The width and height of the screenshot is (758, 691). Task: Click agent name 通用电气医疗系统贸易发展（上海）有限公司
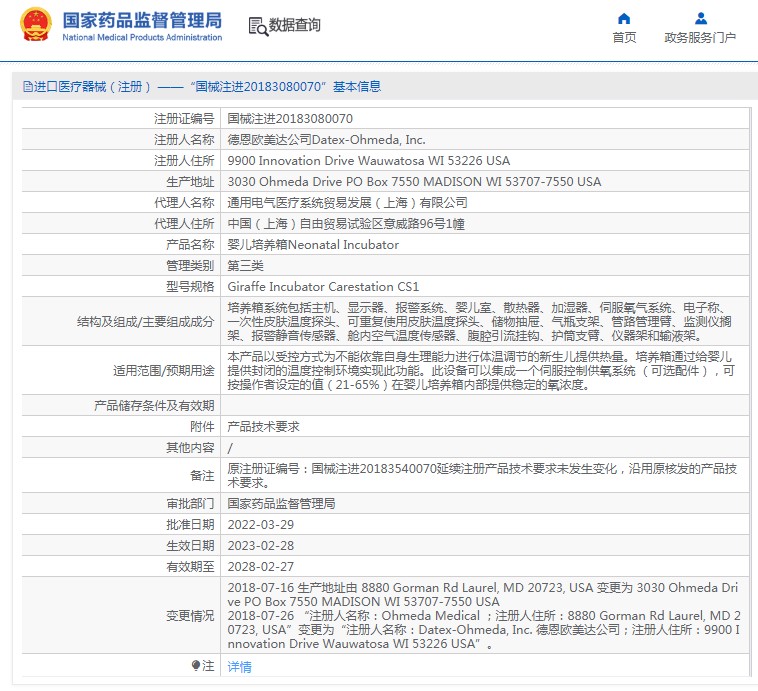tap(347, 203)
